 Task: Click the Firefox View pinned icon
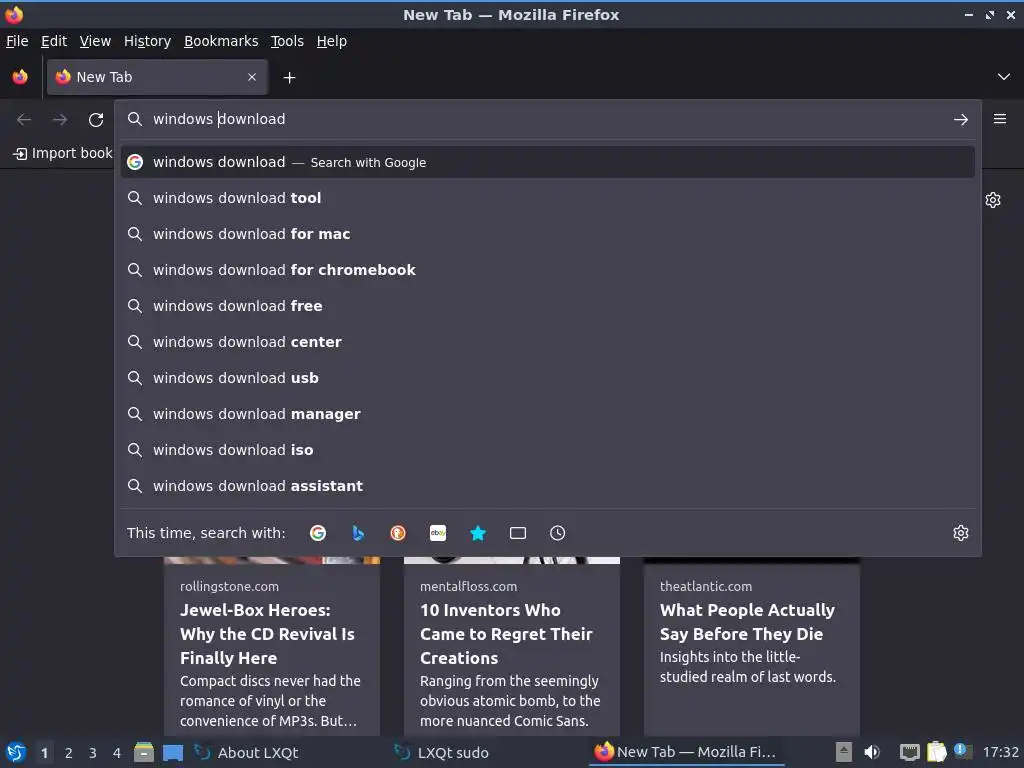[x=20, y=77]
